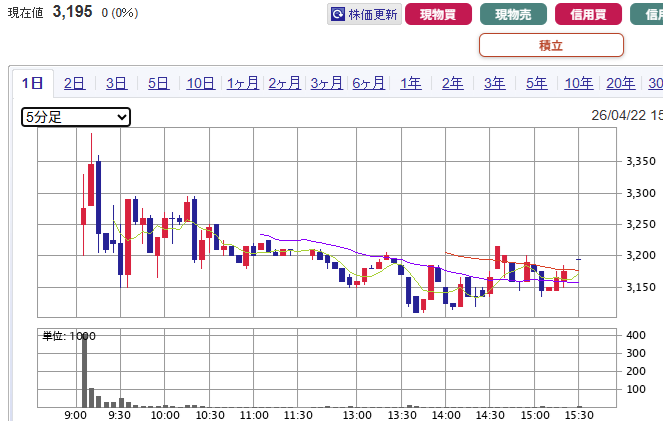The height and width of the screenshot is (421, 663).
Task: Show the 10日 chart period
Action: coord(200,83)
